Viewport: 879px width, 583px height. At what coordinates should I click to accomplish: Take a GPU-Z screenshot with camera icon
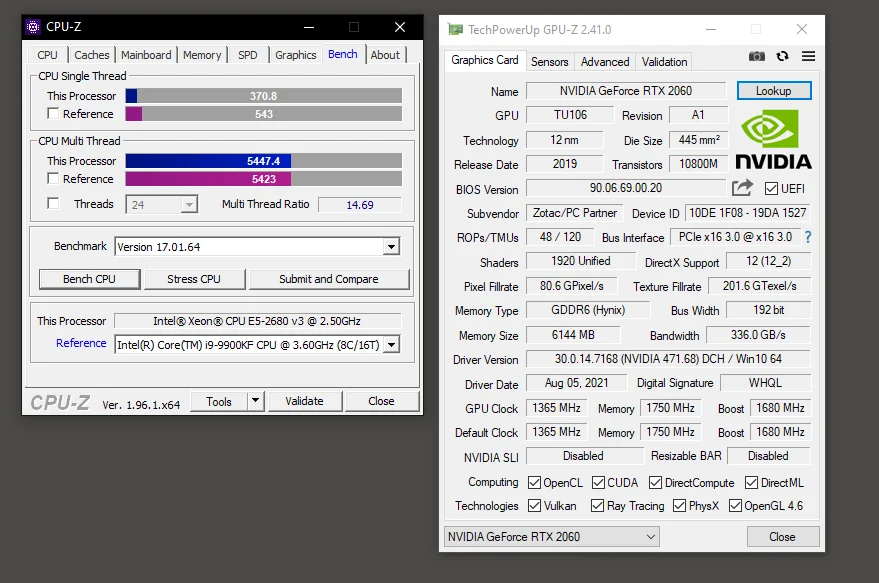point(756,56)
